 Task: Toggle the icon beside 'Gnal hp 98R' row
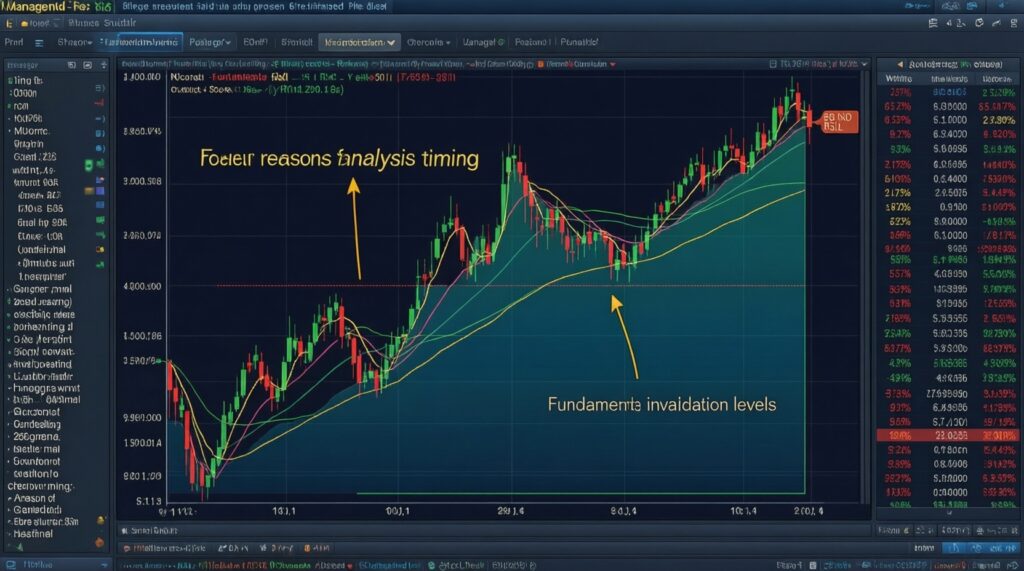[x=100, y=221]
